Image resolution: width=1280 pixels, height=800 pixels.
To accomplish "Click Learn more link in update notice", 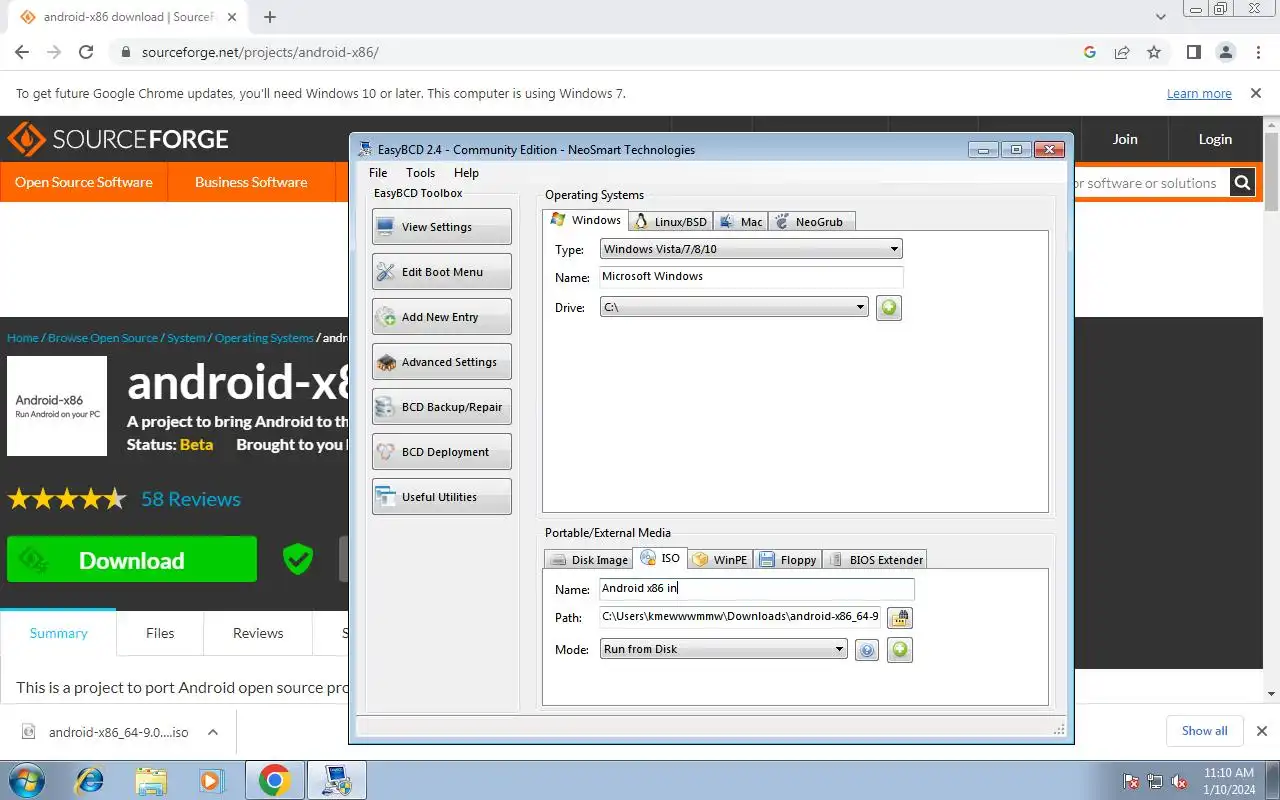I will pyautogui.click(x=1199, y=94).
